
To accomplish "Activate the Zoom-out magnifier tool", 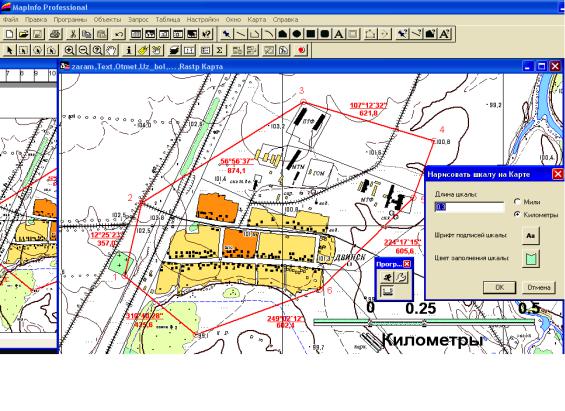I will tap(84, 50).
